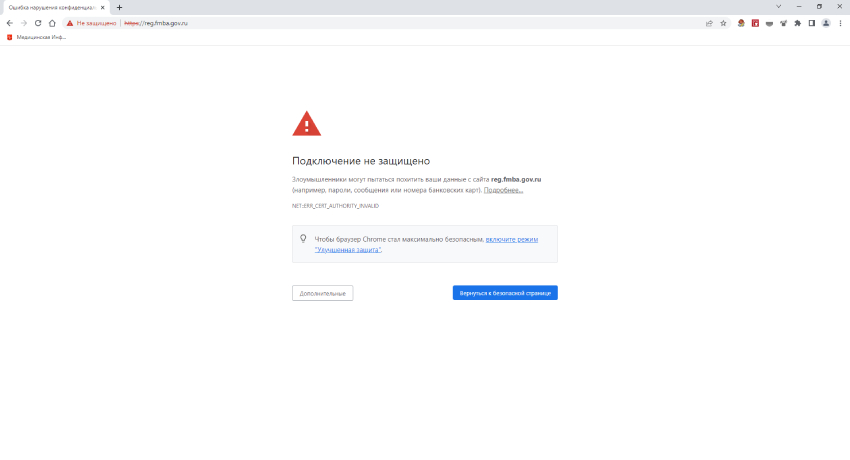
Task: Share this page via toolbar icon
Action: point(709,23)
